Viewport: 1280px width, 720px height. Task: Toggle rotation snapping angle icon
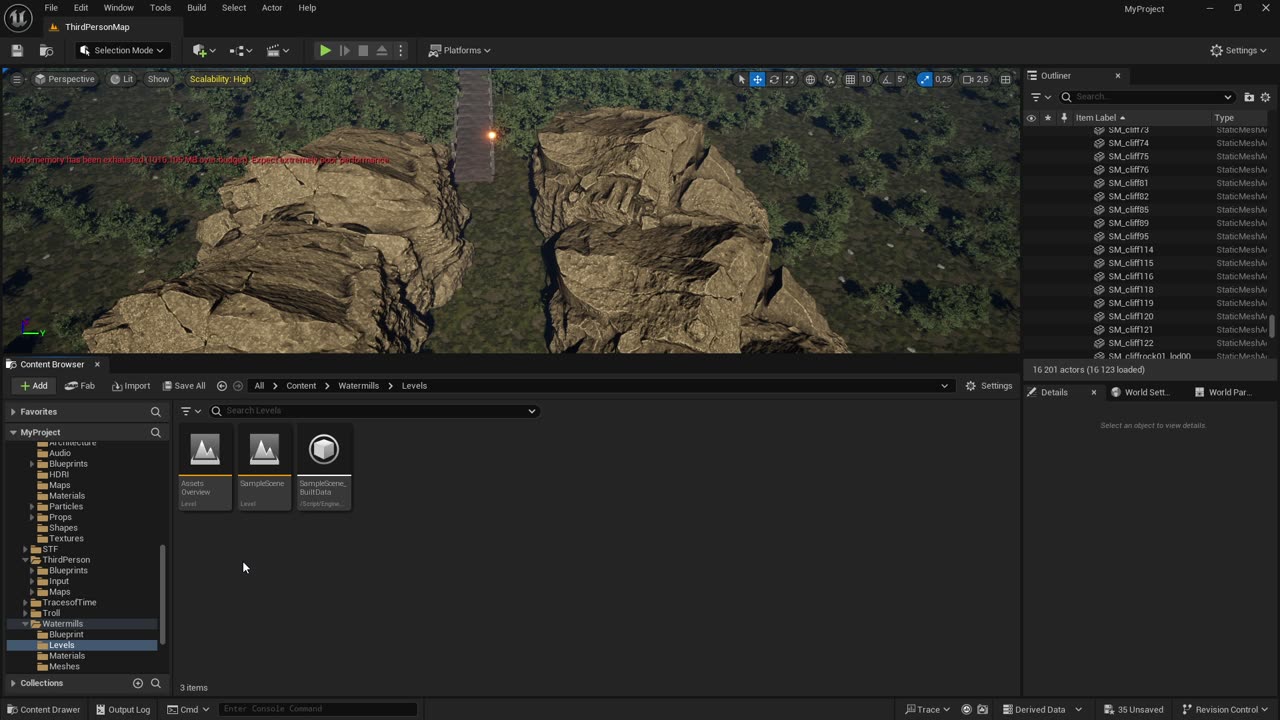point(886,79)
